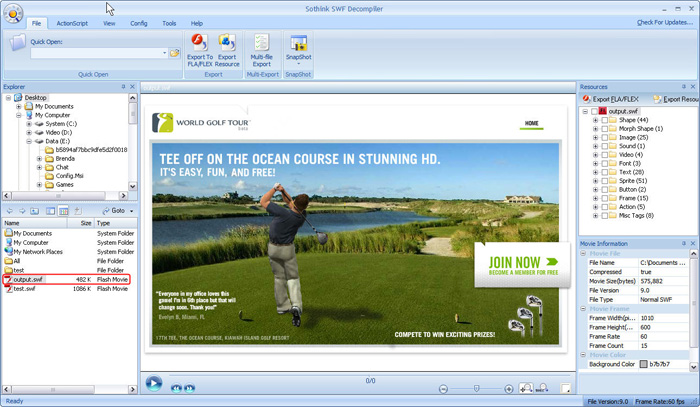Check the Sound (1) resource checkbox
The height and width of the screenshot is (407, 700).
[x=604, y=146]
